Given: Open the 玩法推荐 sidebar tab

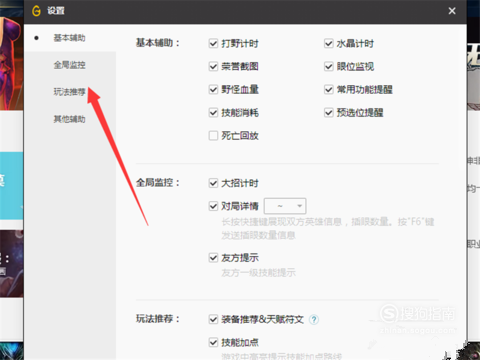Looking at the screenshot, I should click(x=70, y=92).
